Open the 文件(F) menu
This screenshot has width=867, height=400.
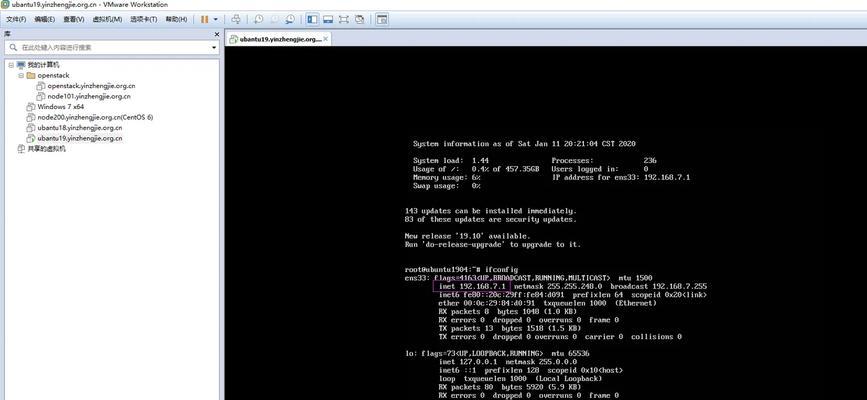coord(16,19)
